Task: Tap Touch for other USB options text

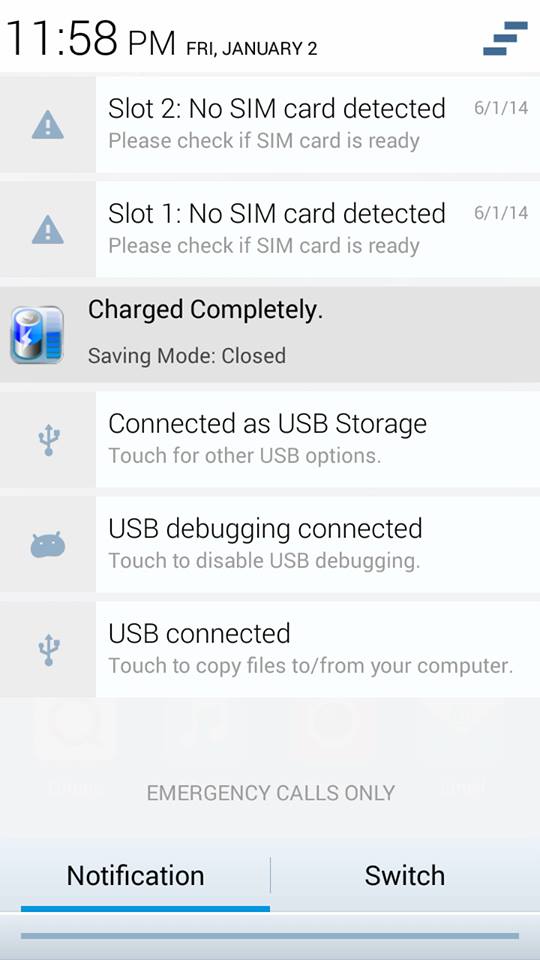Action: [245, 456]
